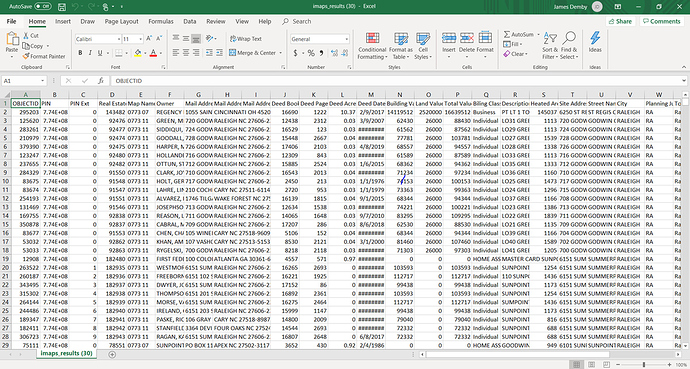This screenshot has height=369, width=690.
Task: Switch to the Formulas ribbon tab
Action: (x=161, y=21)
